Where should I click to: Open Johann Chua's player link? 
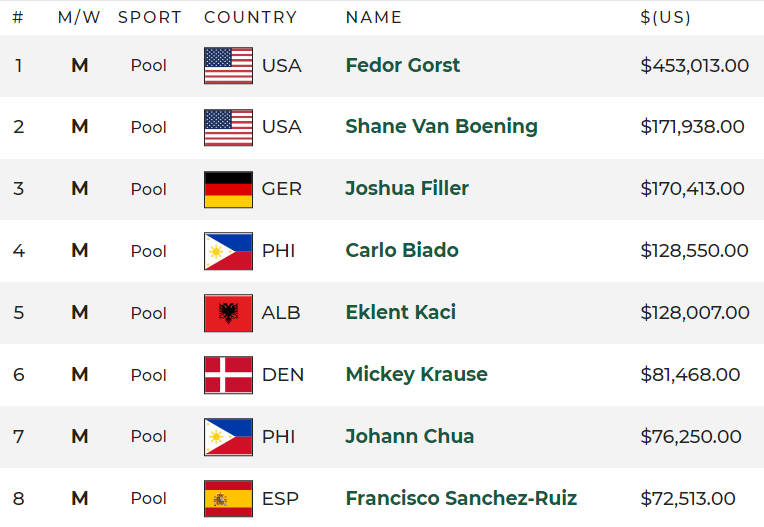click(x=409, y=436)
